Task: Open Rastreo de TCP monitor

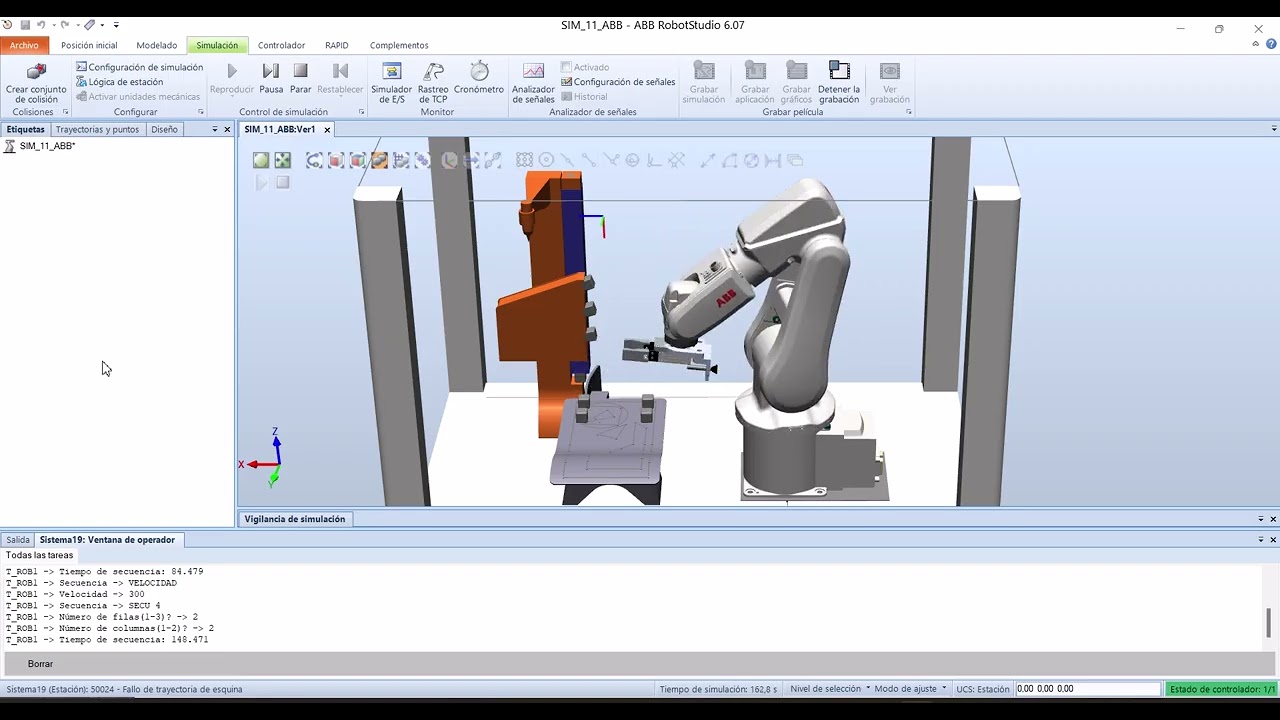Action: point(433,82)
